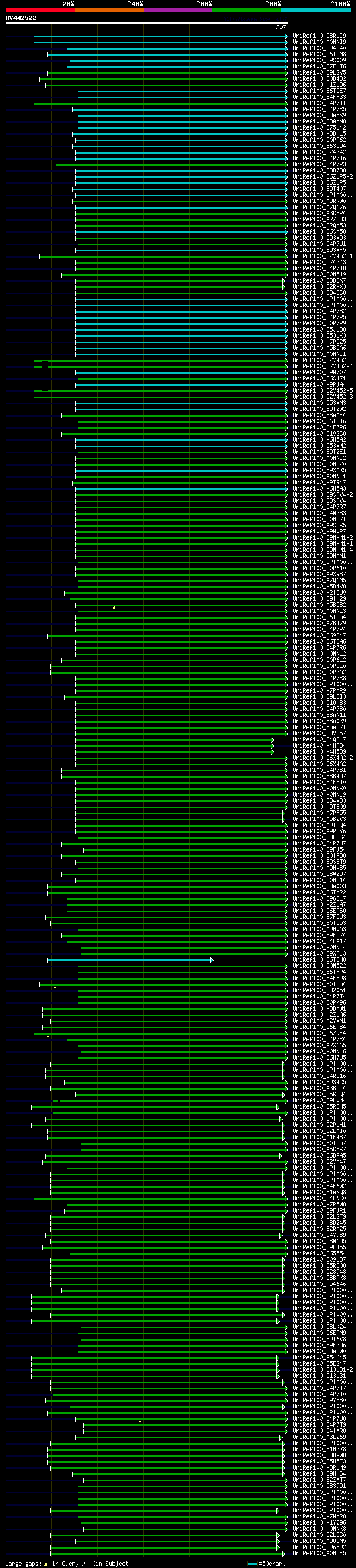Select the UniRef100_A4H539 entry

coord(319,752)
